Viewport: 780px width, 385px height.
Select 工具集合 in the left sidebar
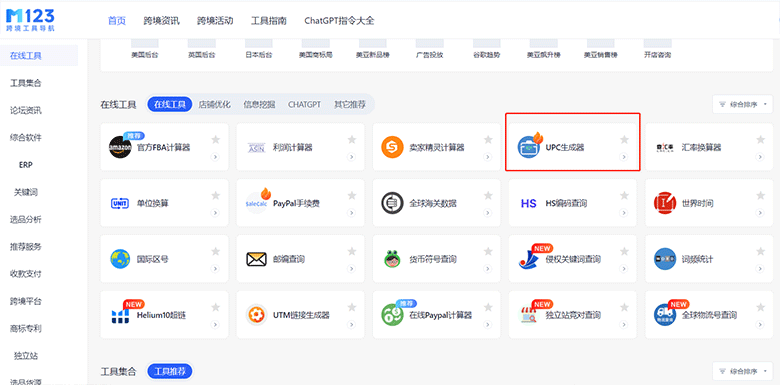tap(26, 83)
